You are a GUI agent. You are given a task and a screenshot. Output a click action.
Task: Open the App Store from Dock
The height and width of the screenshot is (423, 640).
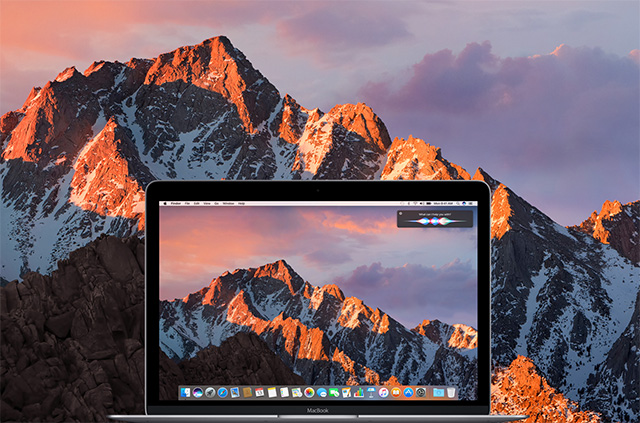coord(407,392)
